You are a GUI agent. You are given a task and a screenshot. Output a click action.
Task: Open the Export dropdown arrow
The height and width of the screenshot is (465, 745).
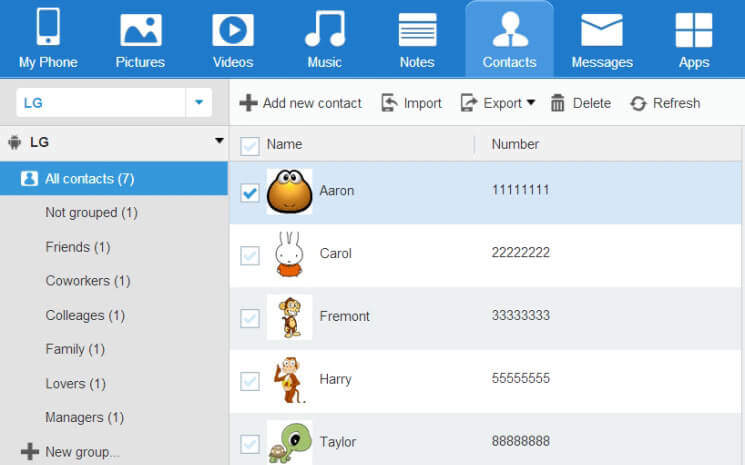[531, 102]
